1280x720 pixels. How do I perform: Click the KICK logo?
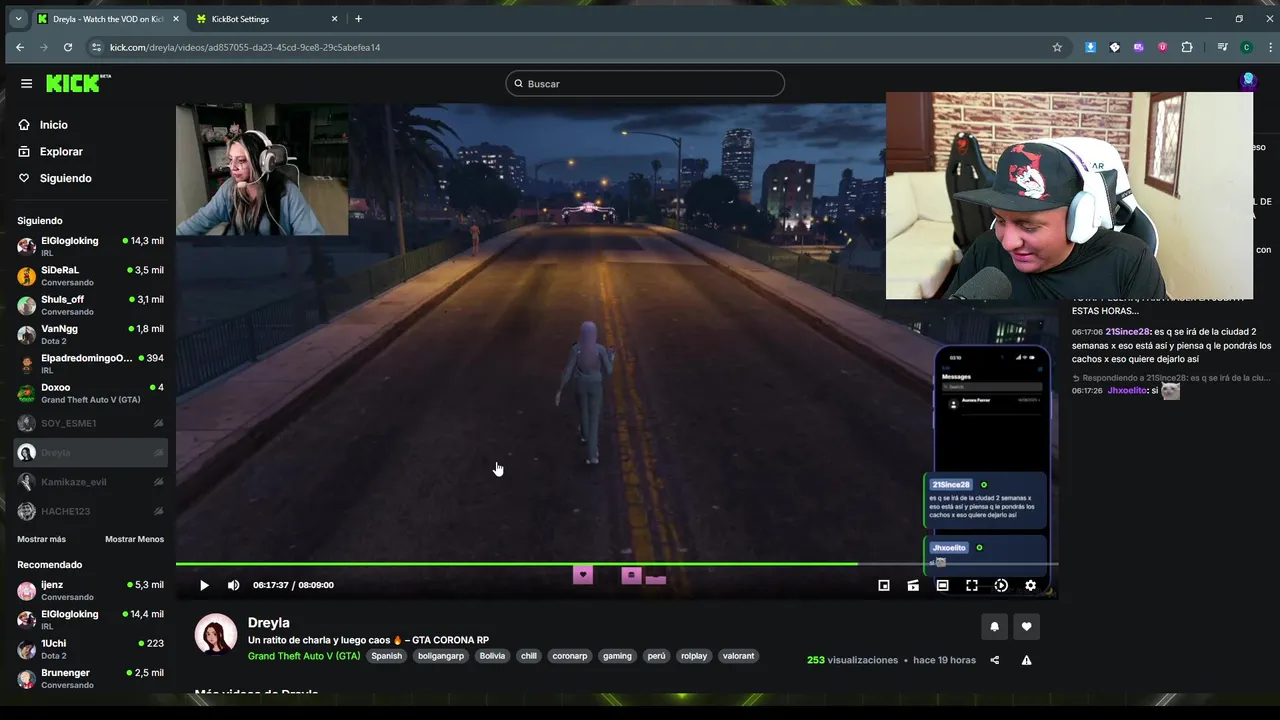click(x=78, y=83)
